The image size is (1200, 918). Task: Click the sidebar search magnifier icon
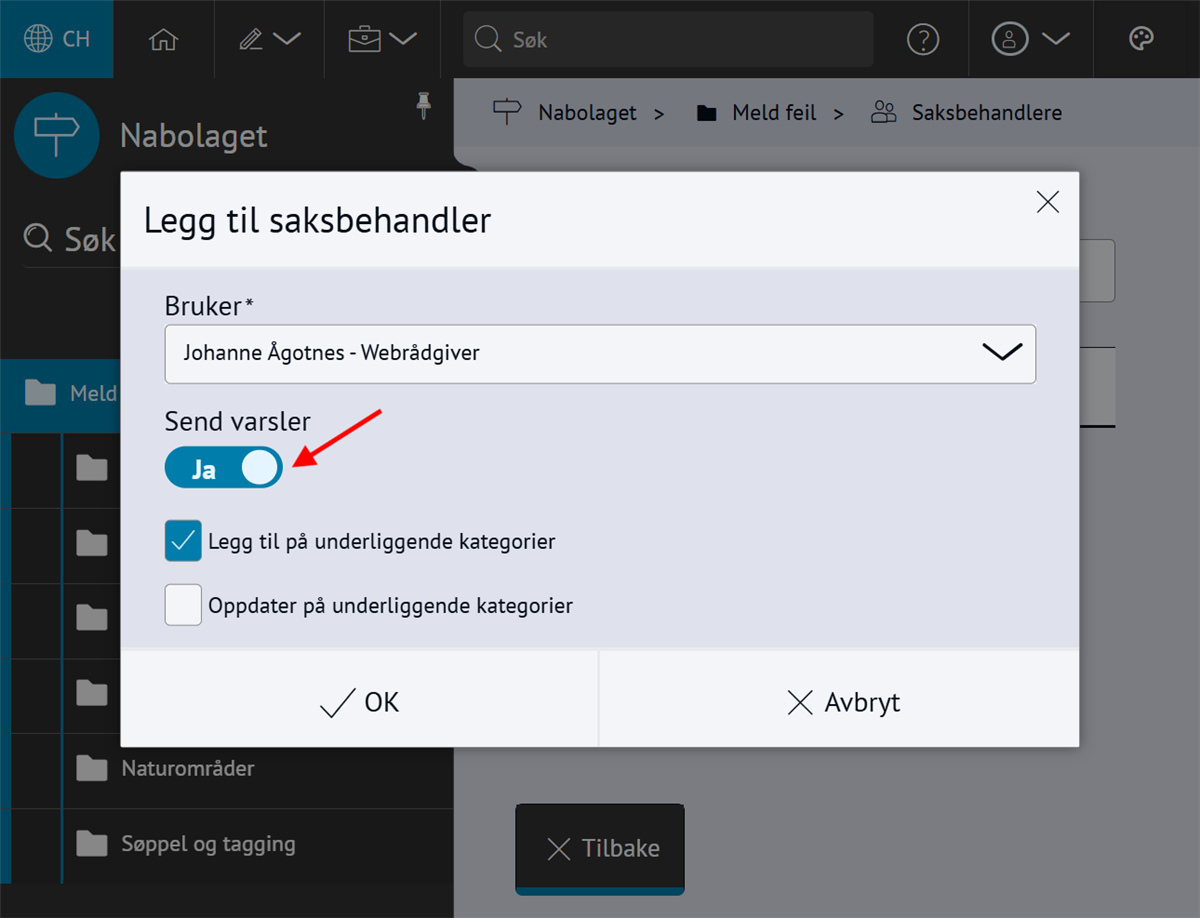[x=38, y=239]
